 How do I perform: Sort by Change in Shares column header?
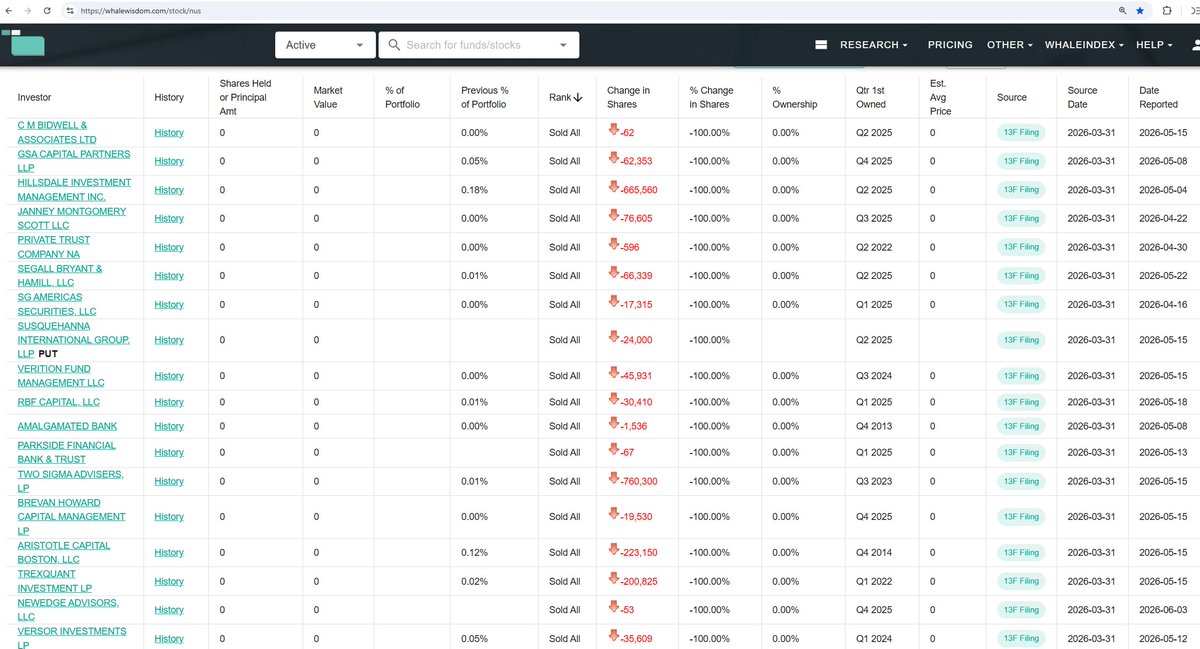coord(628,97)
